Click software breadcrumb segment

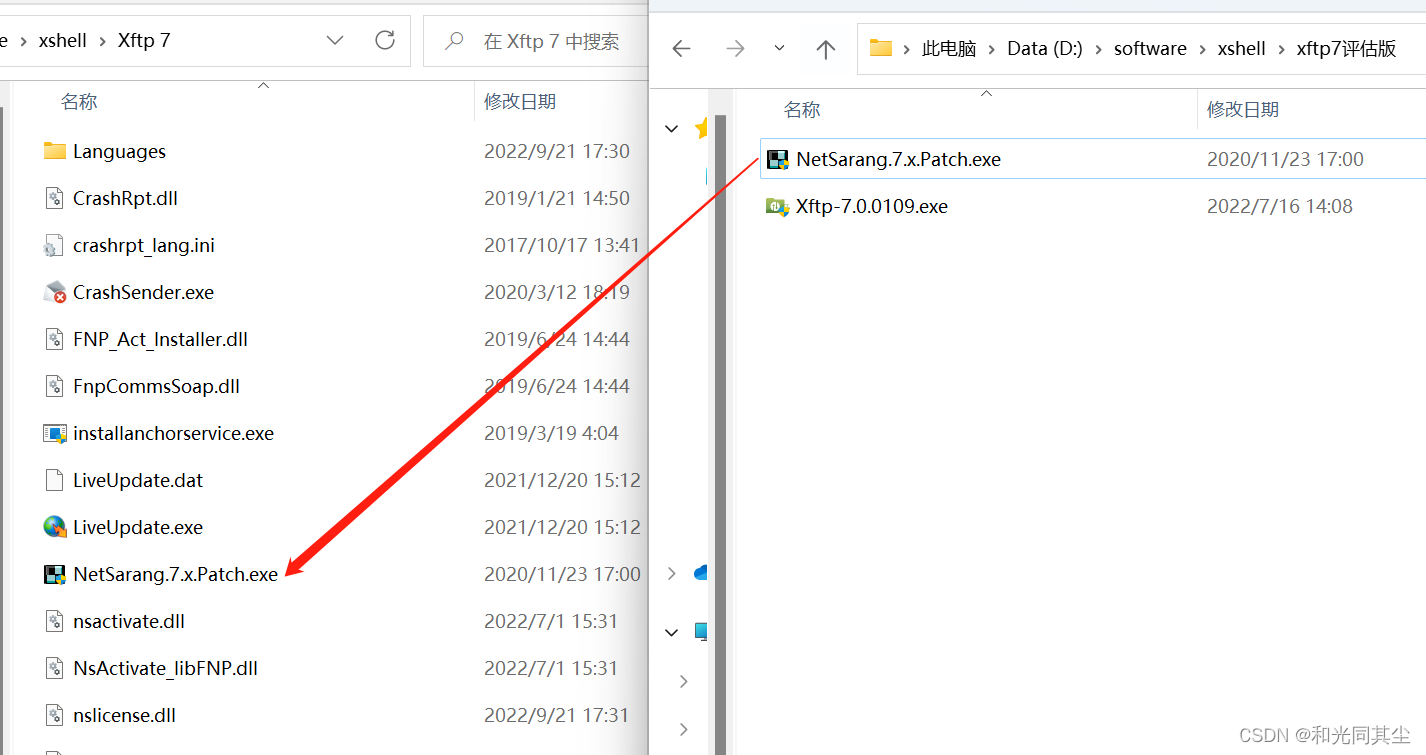point(1150,48)
